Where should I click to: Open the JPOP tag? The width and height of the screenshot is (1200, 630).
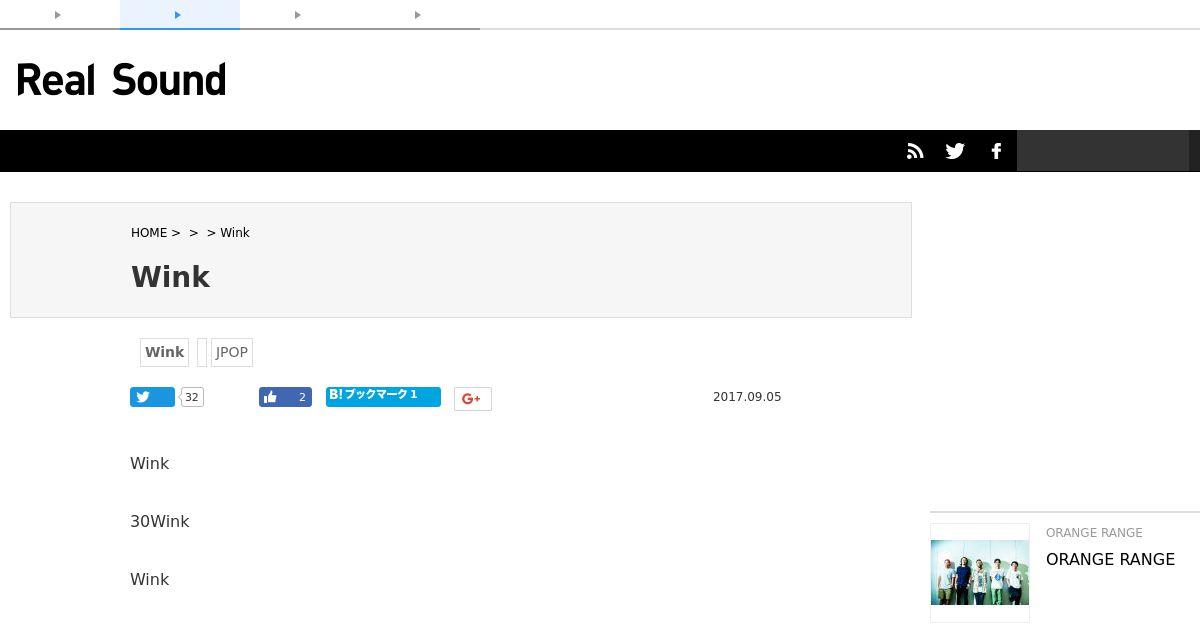[232, 352]
